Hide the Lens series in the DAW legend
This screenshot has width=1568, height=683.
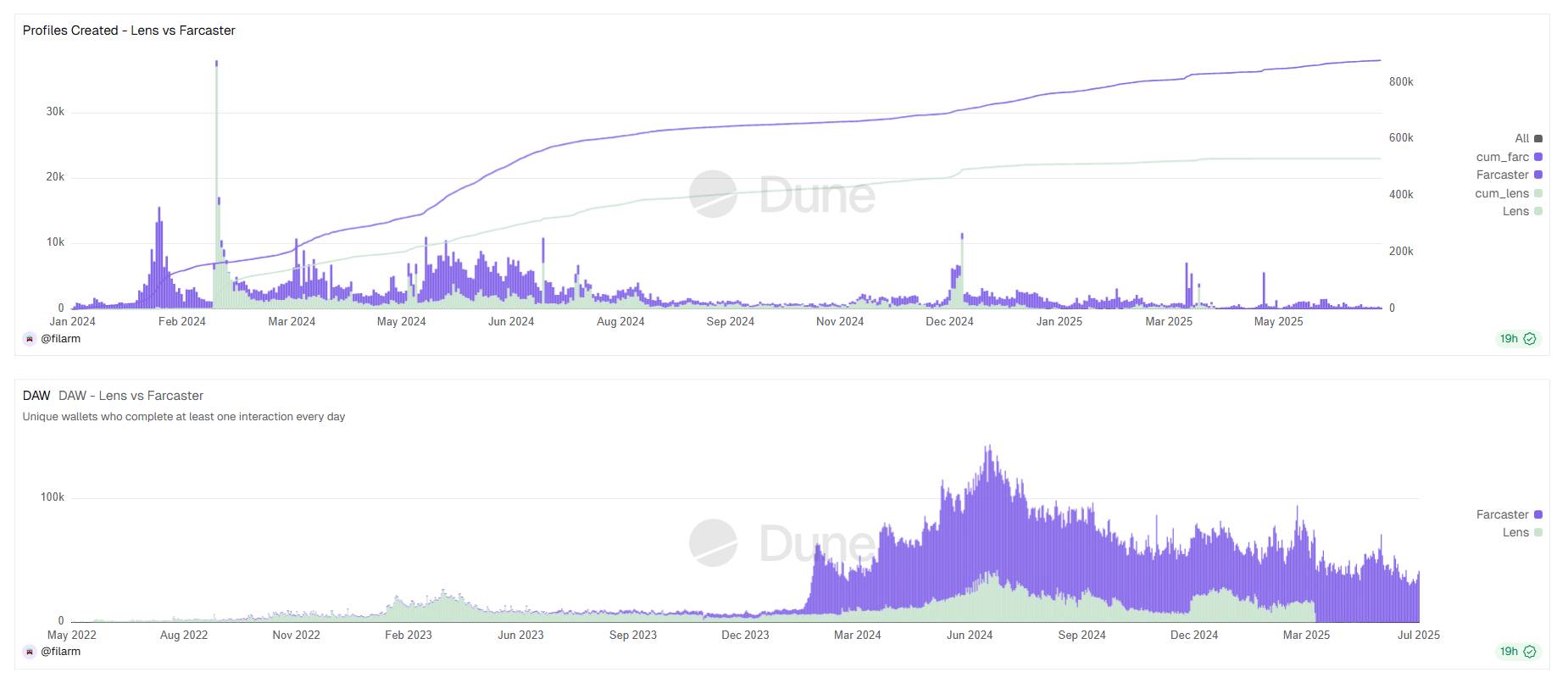click(x=1515, y=533)
